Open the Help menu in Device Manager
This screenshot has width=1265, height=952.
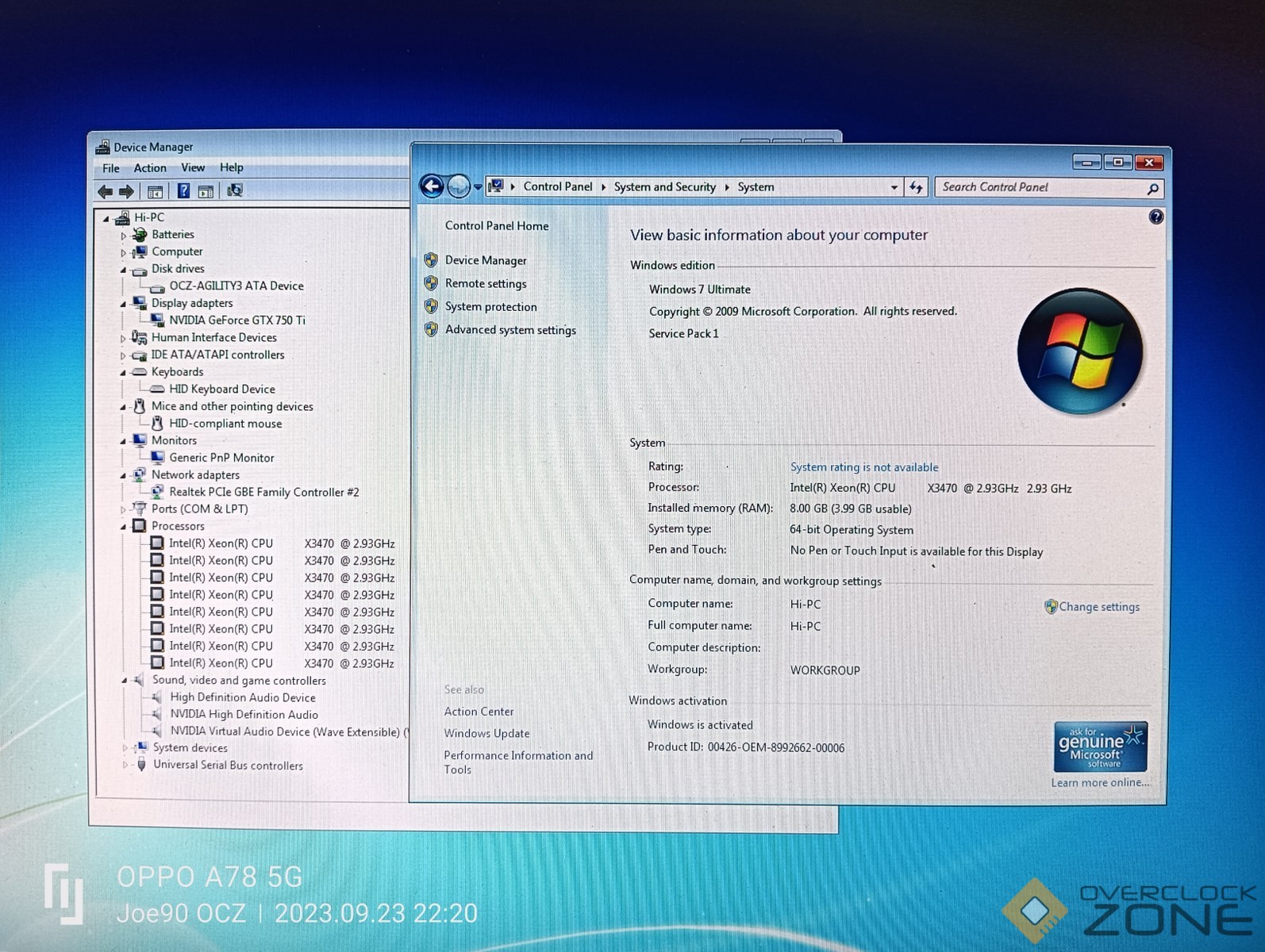232,167
